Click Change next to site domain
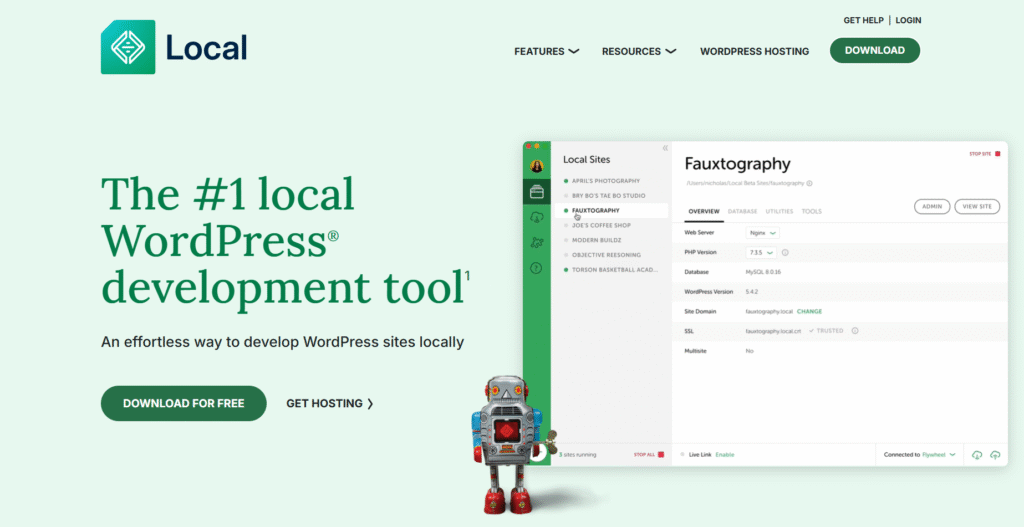1024x527 pixels. click(809, 311)
